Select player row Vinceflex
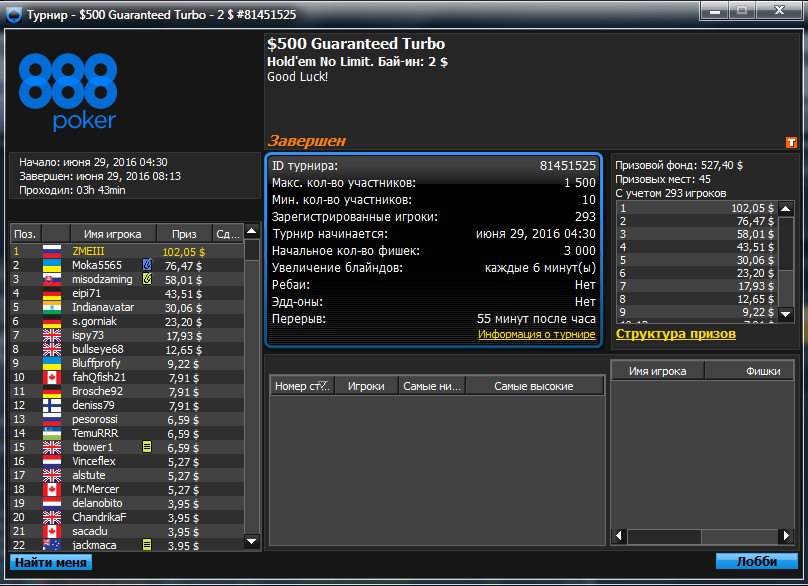 click(127, 461)
